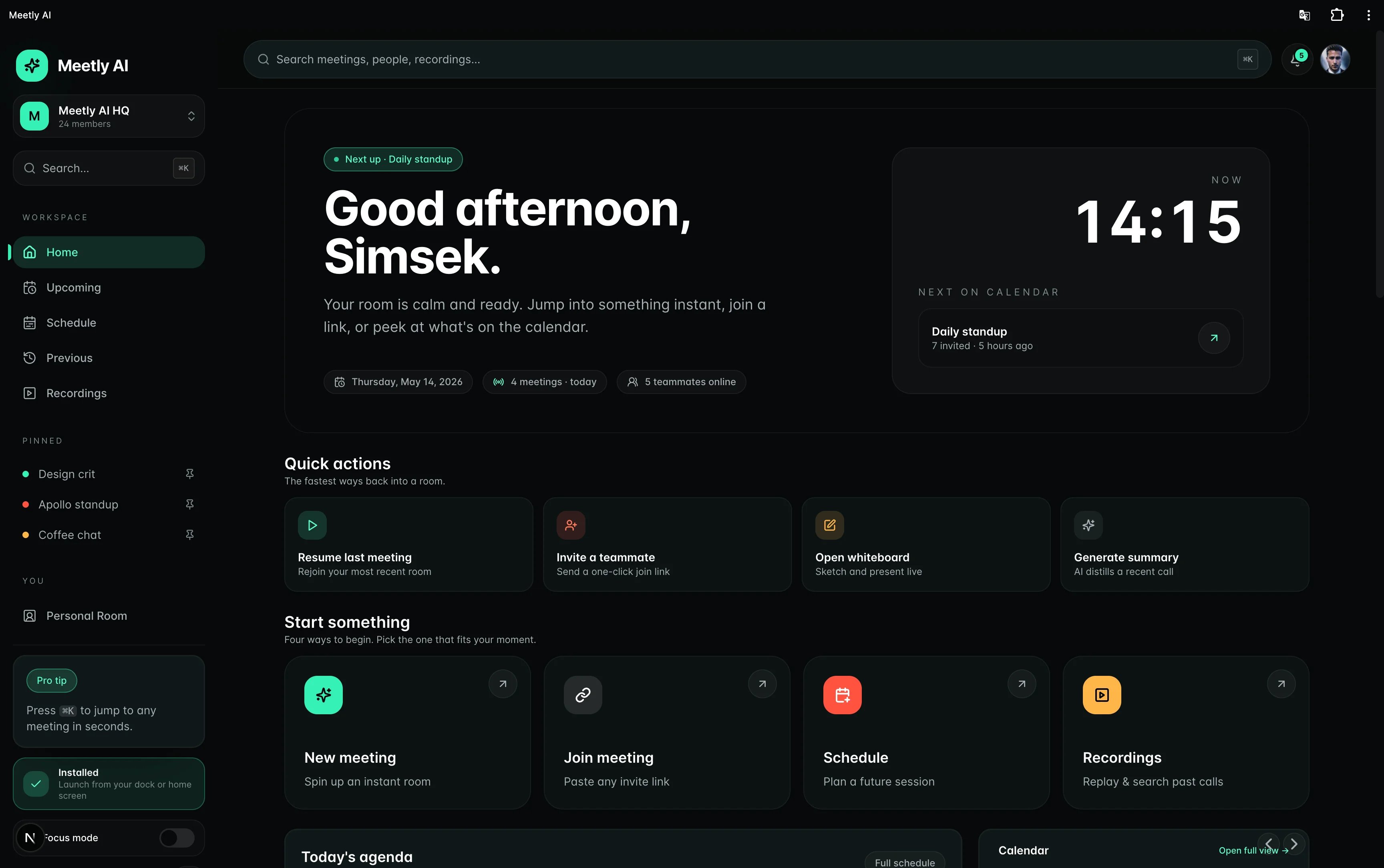Click the Join meeting link icon
This screenshot has width=1384, height=868.
pyautogui.click(x=583, y=695)
